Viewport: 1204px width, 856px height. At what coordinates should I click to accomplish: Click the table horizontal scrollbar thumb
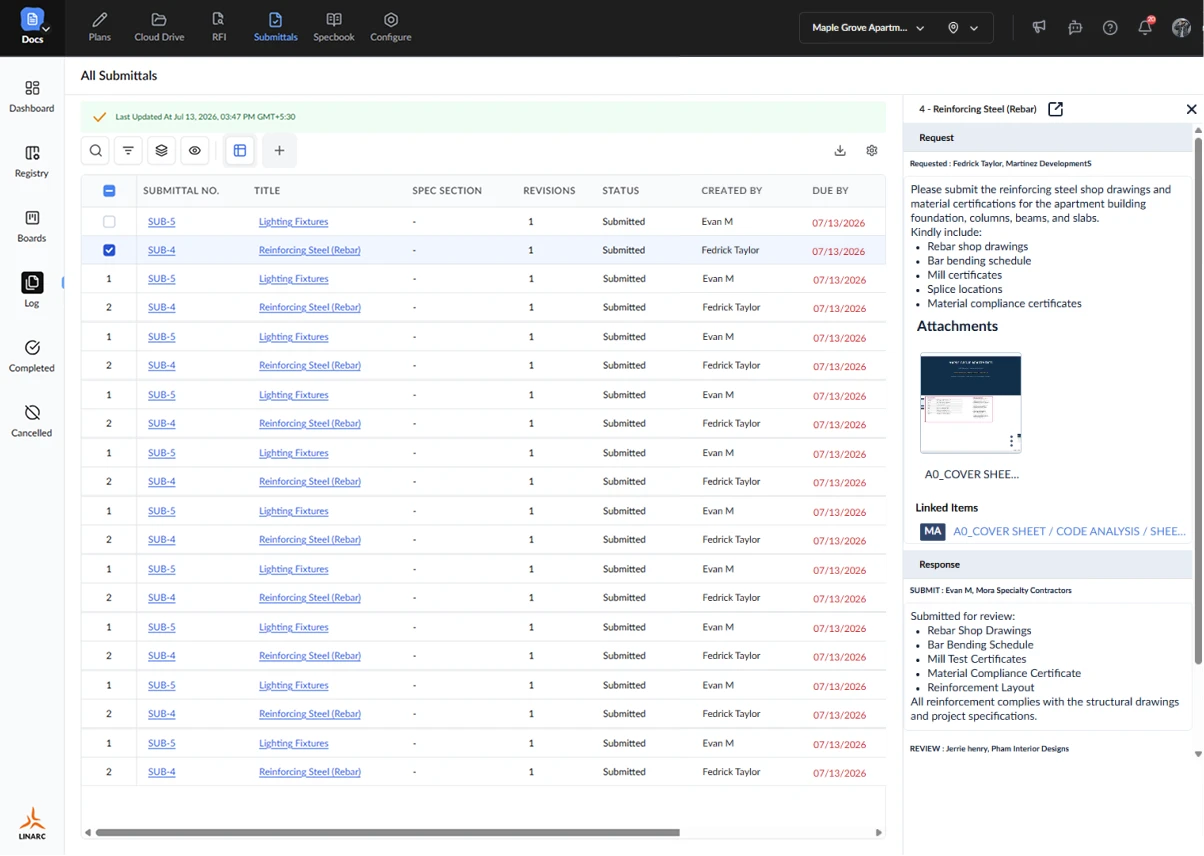click(x=388, y=832)
